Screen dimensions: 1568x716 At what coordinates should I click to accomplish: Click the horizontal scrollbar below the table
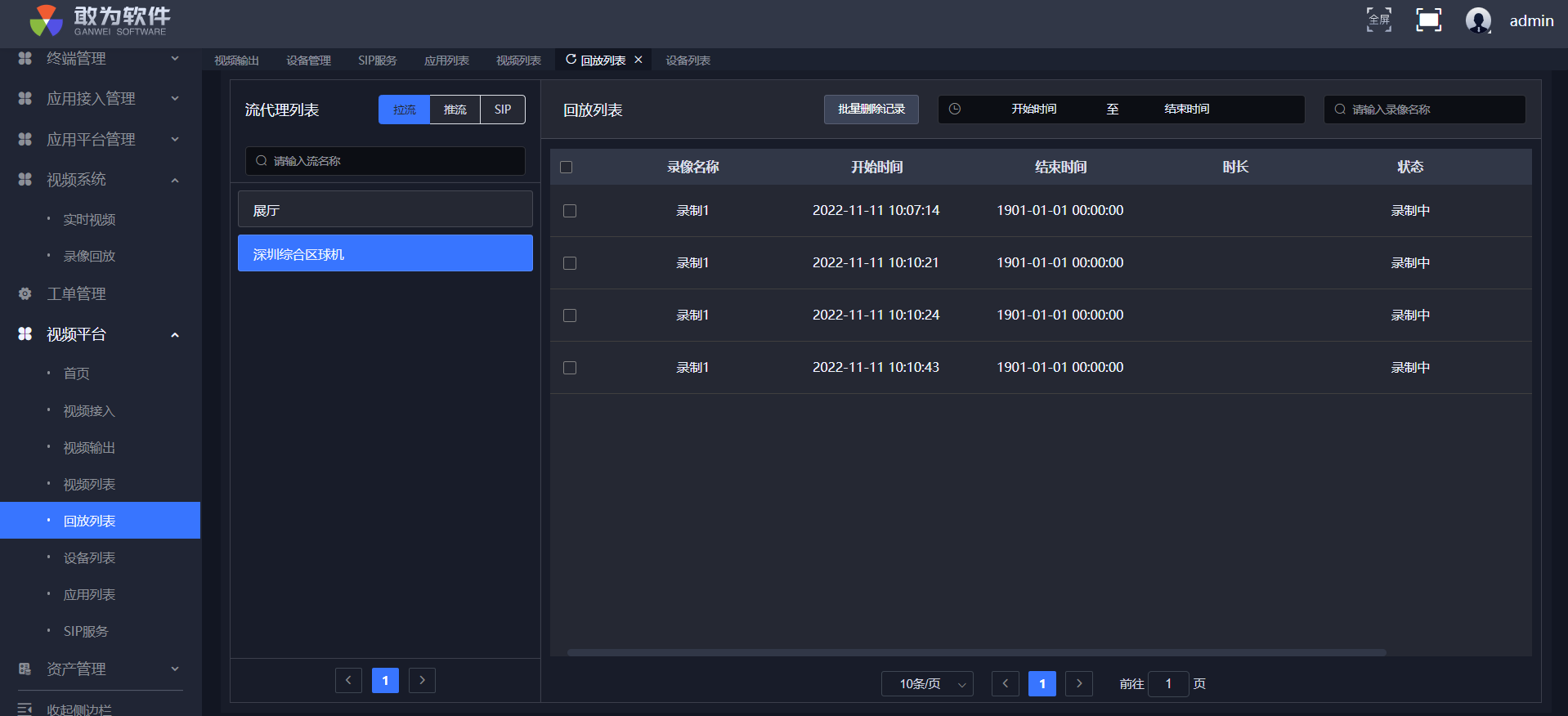pyautogui.click(x=976, y=652)
